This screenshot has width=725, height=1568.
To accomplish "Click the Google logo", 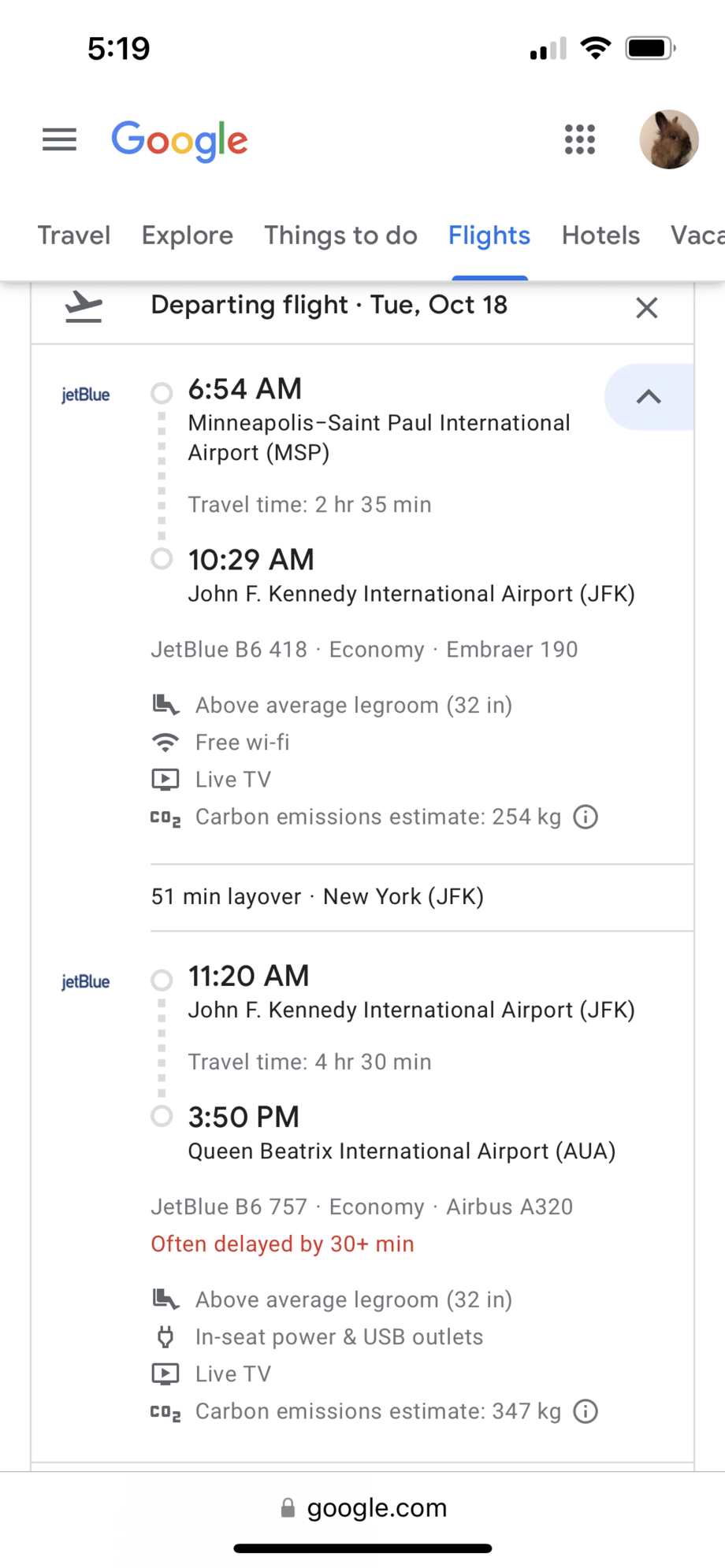I will pos(180,141).
